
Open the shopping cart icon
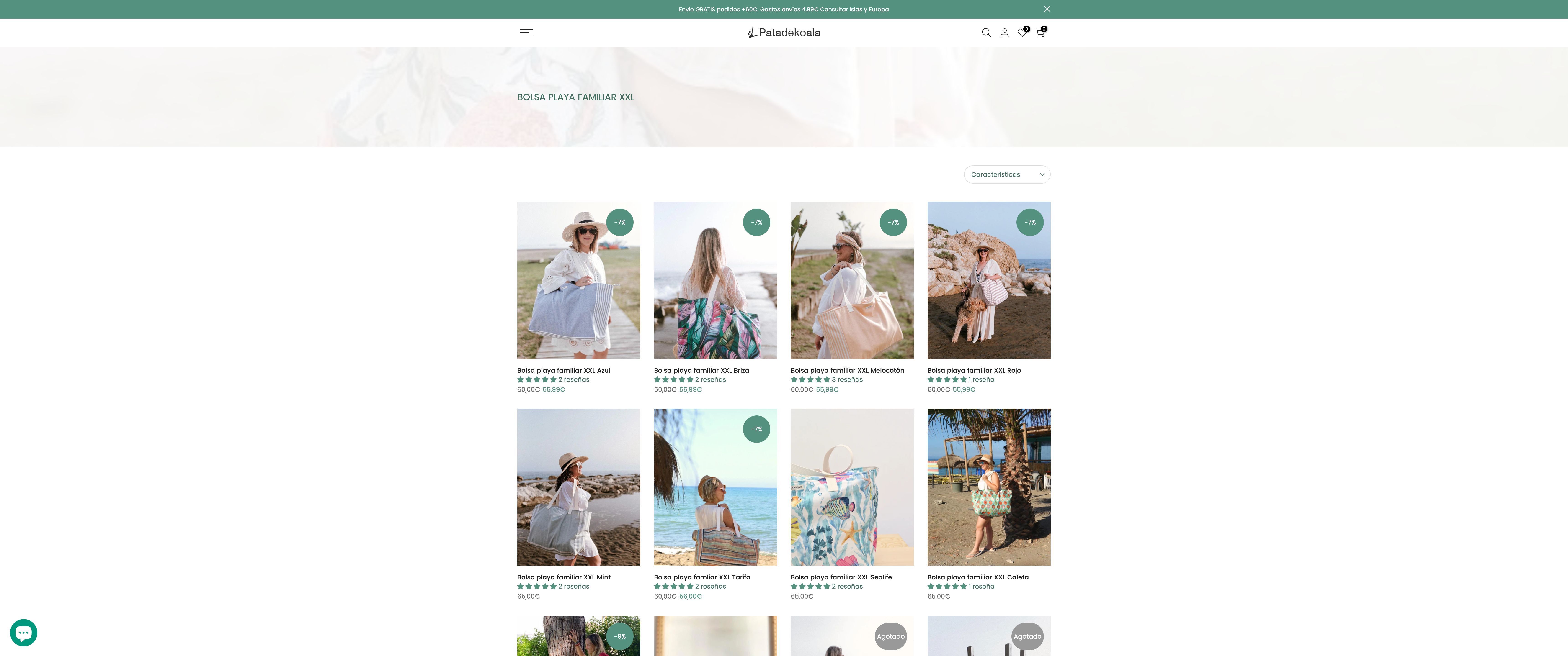tap(1040, 33)
